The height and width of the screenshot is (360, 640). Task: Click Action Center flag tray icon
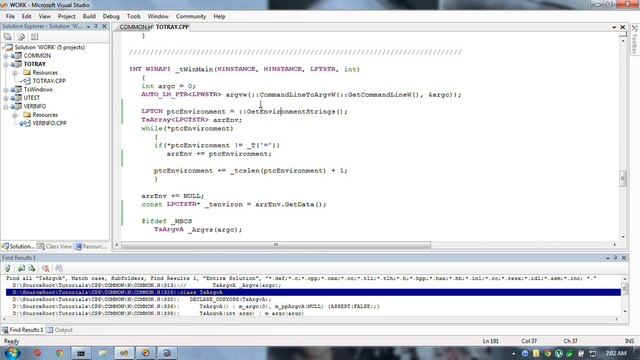(581, 353)
